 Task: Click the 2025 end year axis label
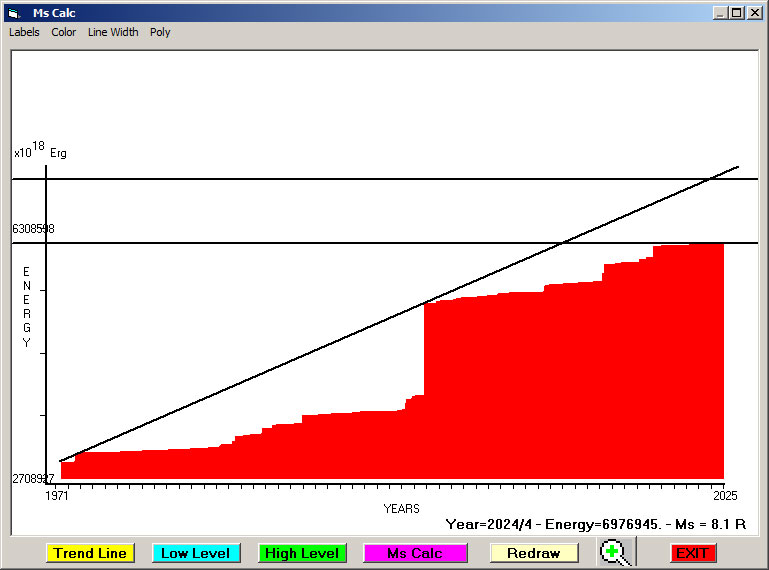723,495
